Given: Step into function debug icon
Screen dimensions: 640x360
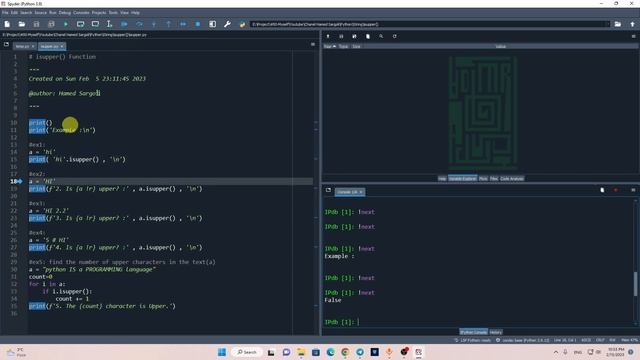Looking at the screenshot, I should pos(154,24).
